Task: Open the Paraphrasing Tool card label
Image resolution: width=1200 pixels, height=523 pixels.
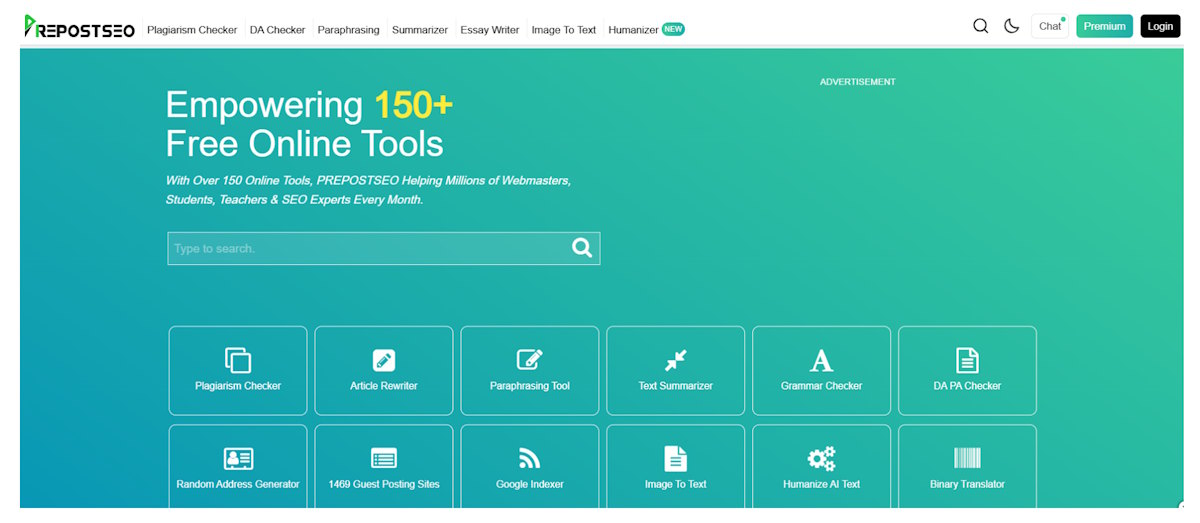Action: click(530, 386)
